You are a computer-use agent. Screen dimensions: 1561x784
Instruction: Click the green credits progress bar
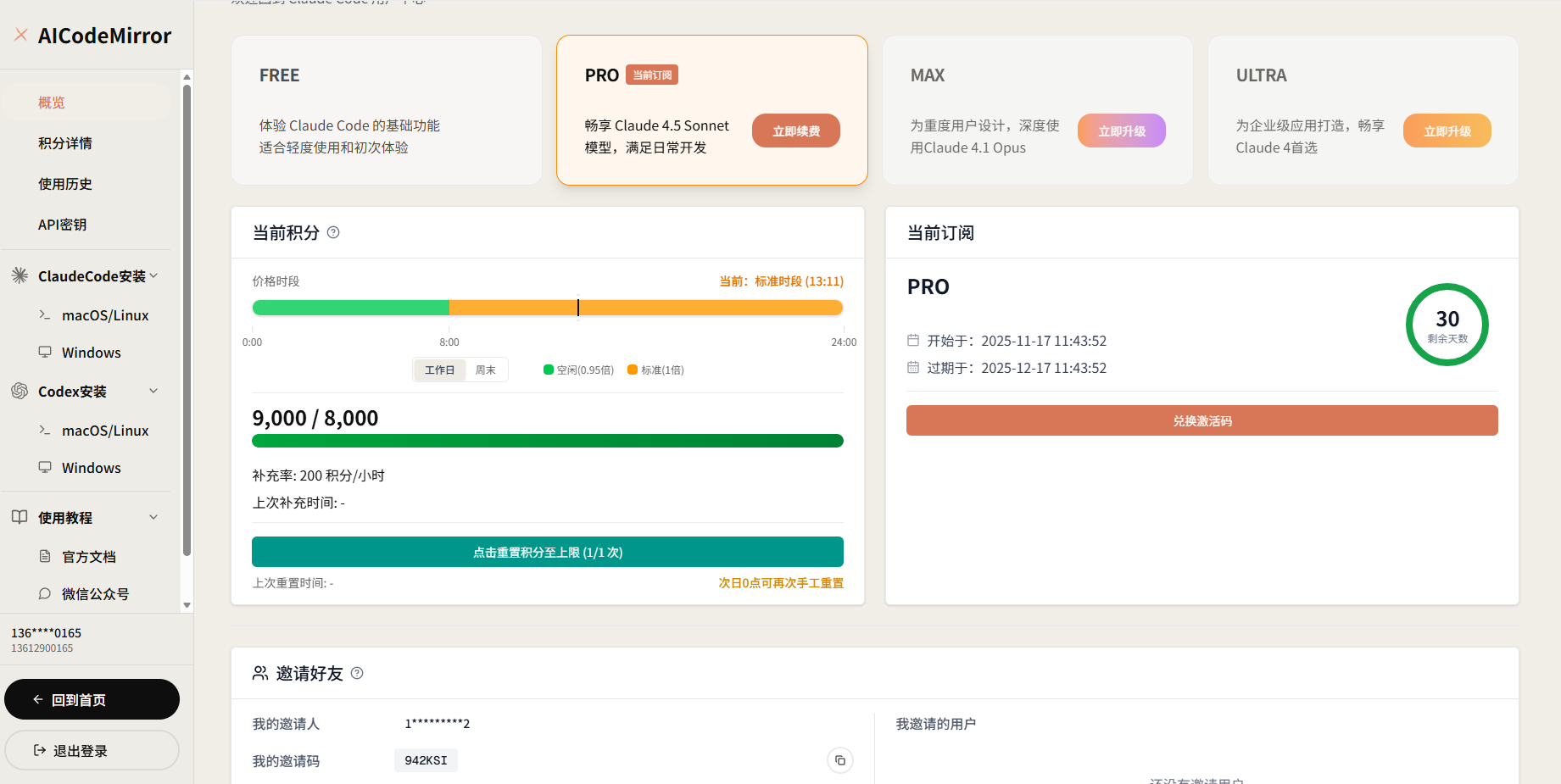tap(548, 441)
